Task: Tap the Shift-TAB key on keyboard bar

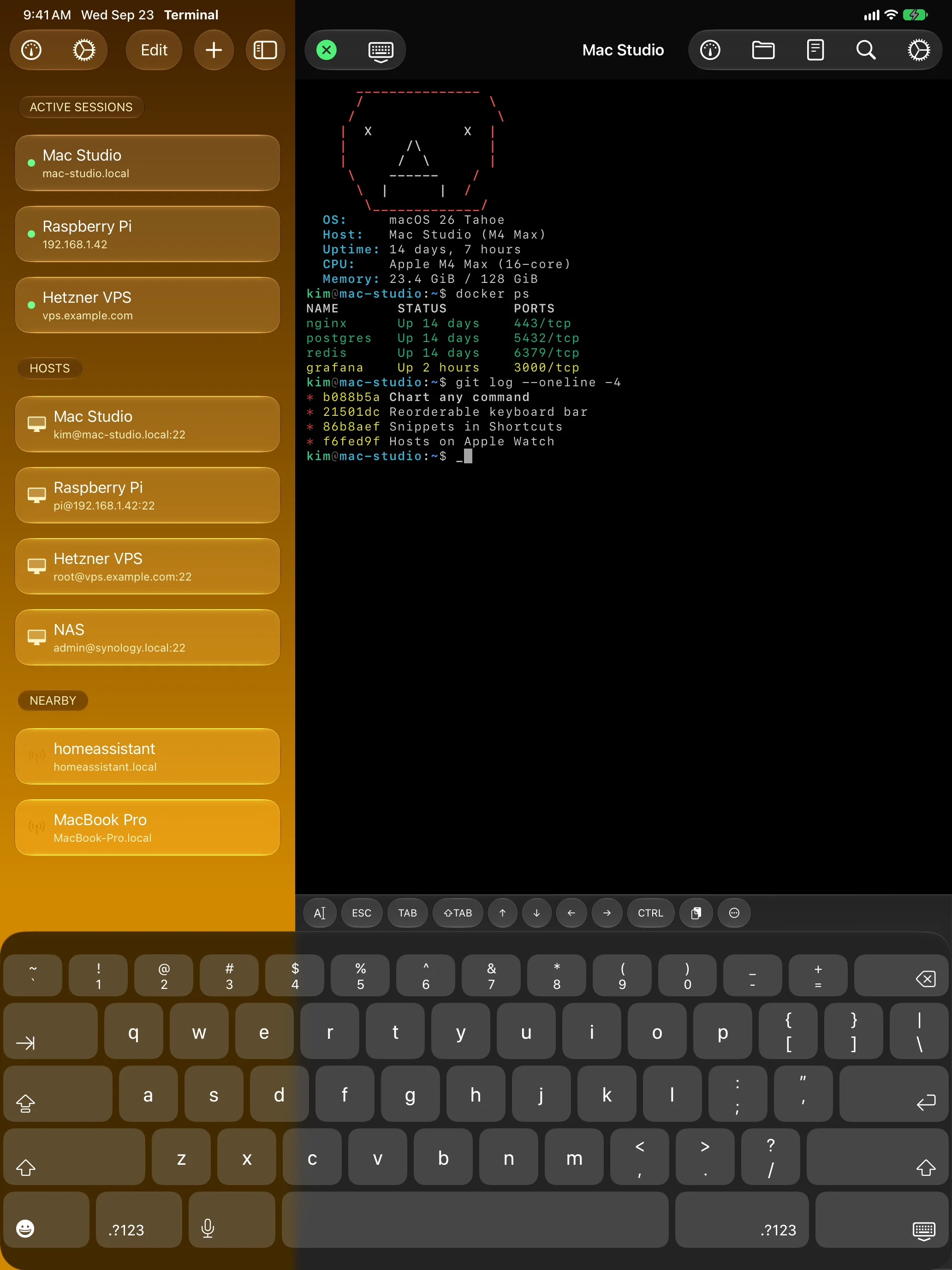Action: click(458, 913)
